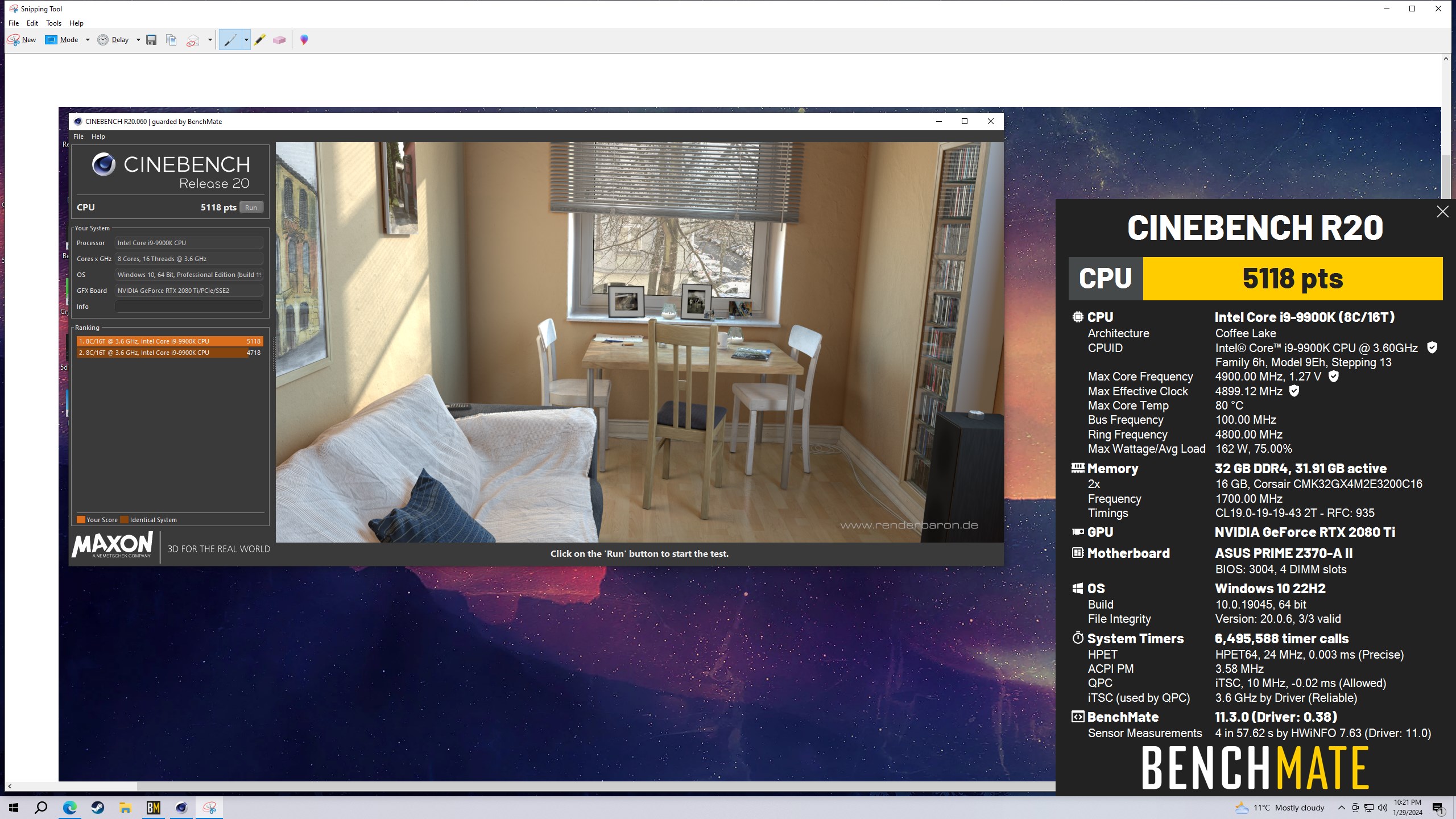Open Snipping Tool File menu
1456x819 pixels.
[14, 23]
